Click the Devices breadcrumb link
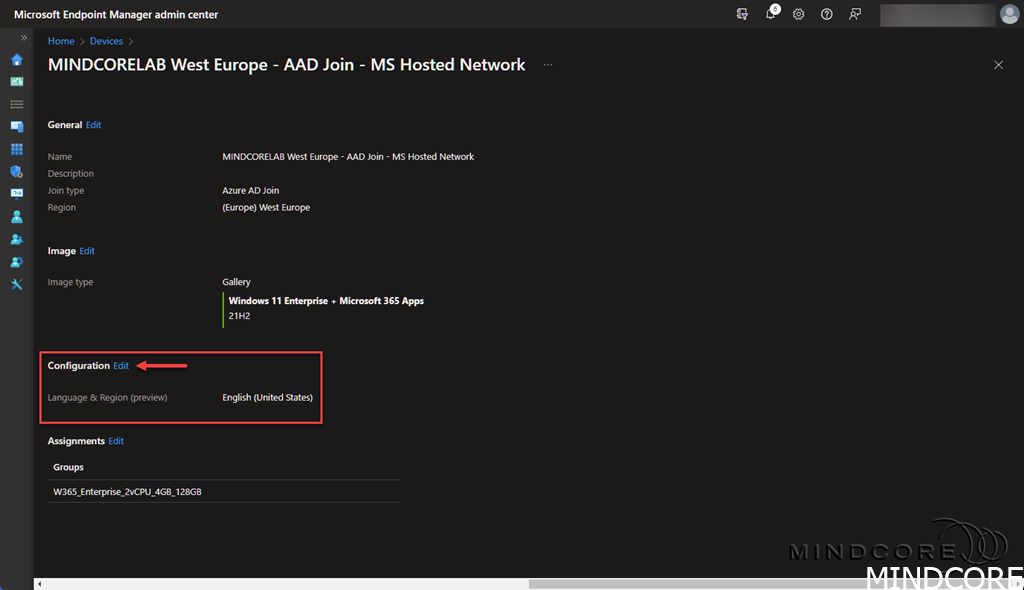The height and width of the screenshot is (590, 1024). coord(106,41)
